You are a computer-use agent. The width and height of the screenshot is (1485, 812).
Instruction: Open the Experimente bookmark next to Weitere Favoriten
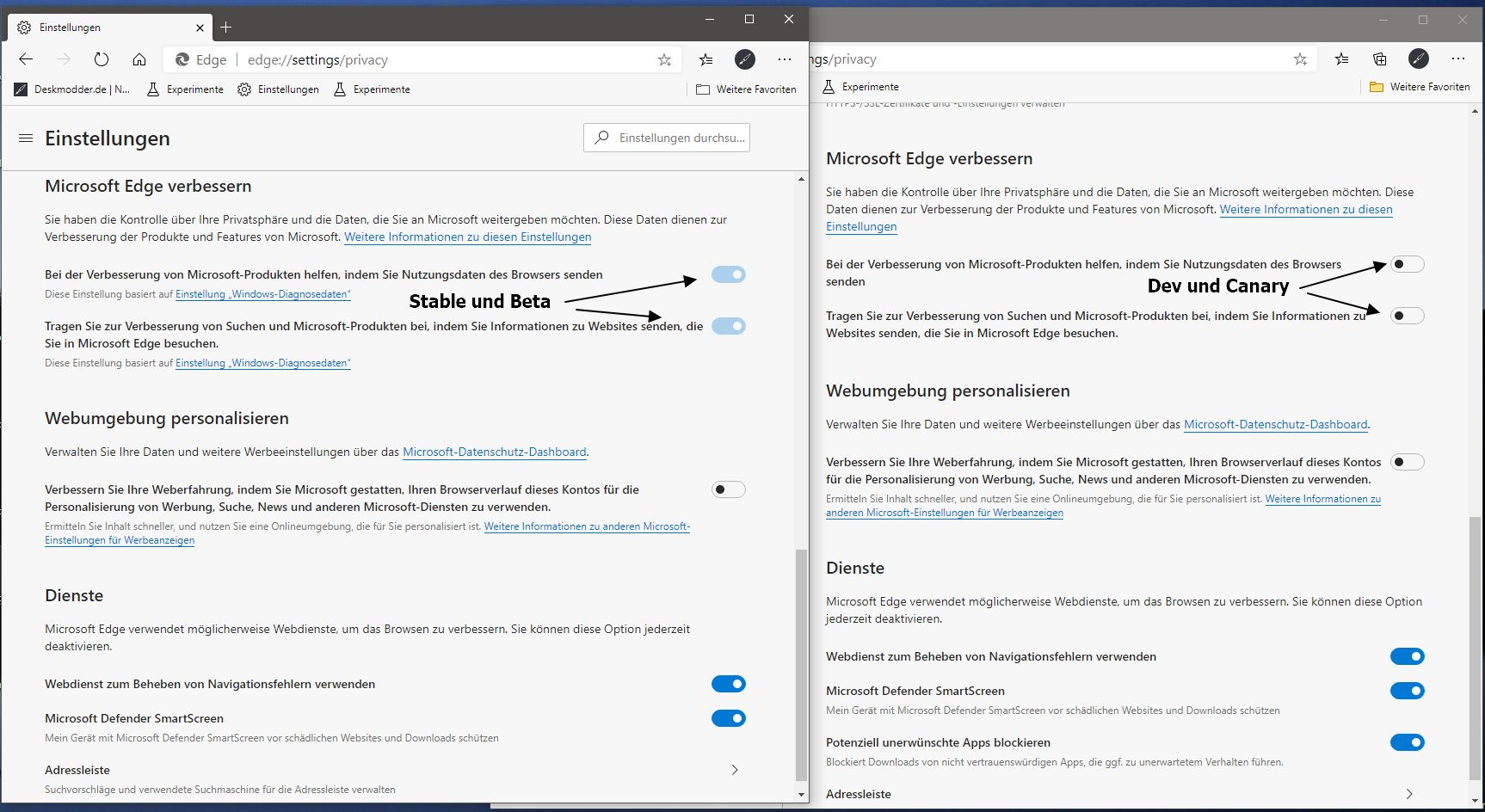pyautogui.click(x=372, y=89)
